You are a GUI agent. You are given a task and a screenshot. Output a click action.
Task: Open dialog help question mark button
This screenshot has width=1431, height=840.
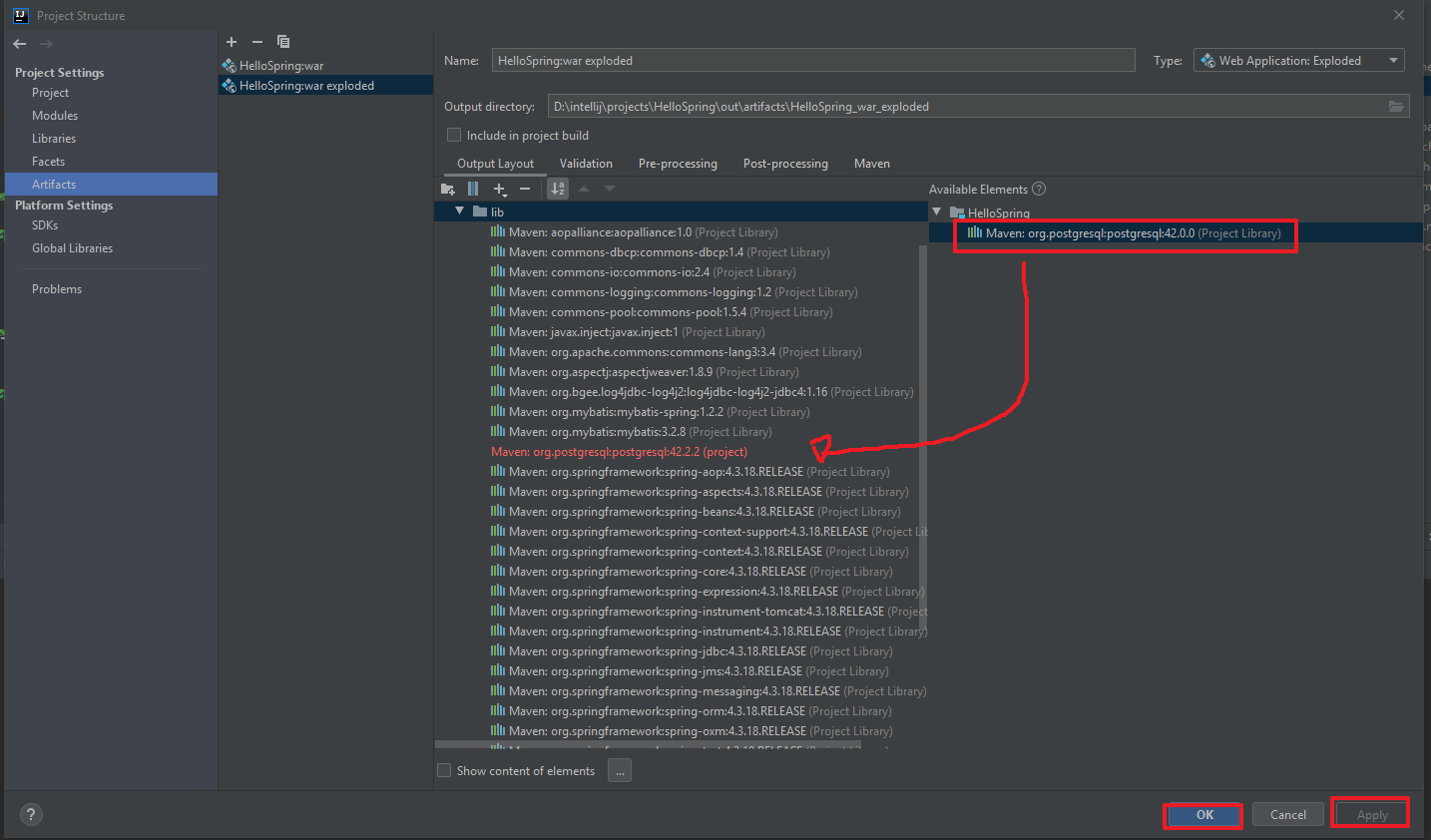31,814
